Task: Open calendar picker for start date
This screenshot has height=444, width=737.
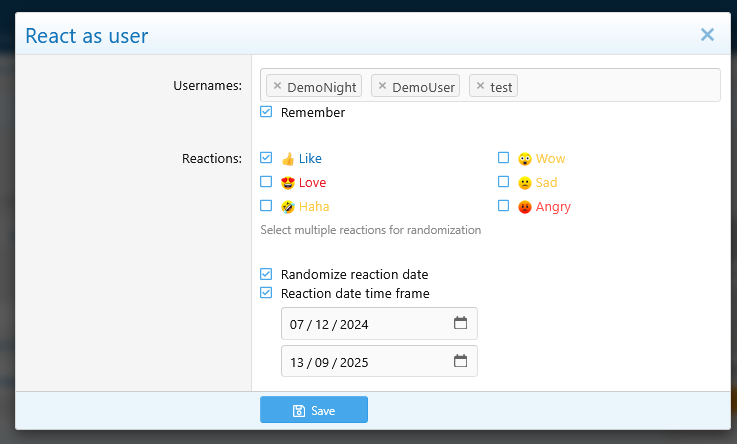Action: [x=460, y=324]
